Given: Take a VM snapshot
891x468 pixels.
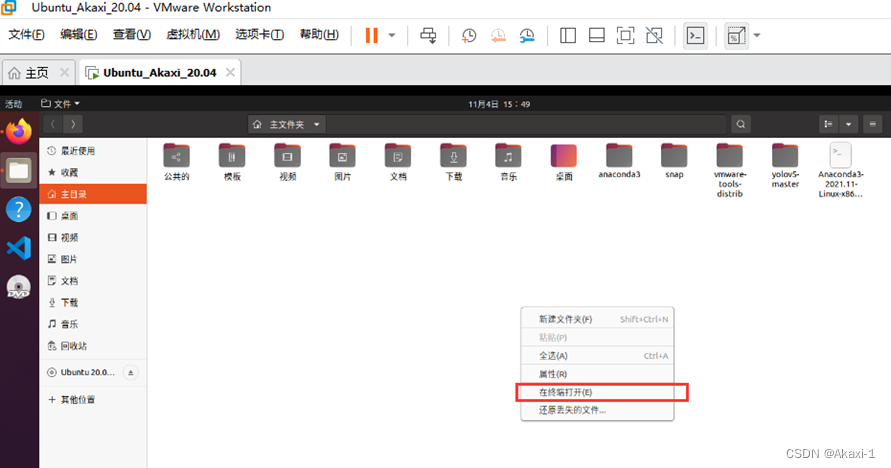Looking at the screenshot, I should pos(469,35).
